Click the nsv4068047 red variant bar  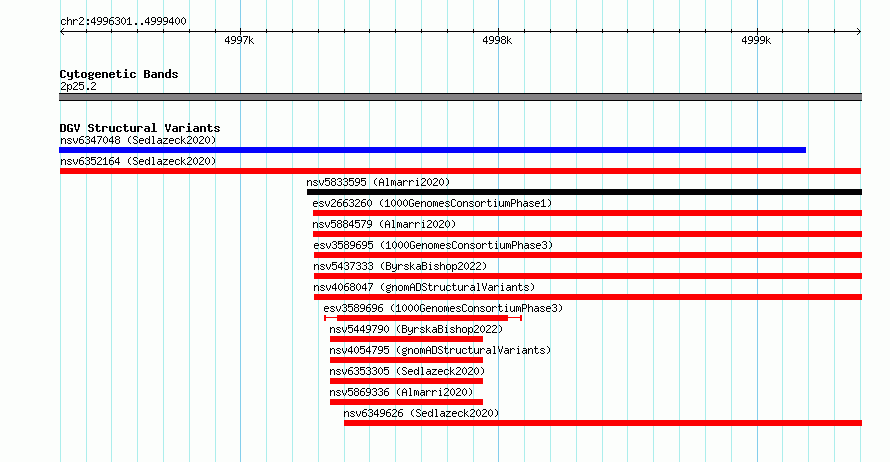587,297
